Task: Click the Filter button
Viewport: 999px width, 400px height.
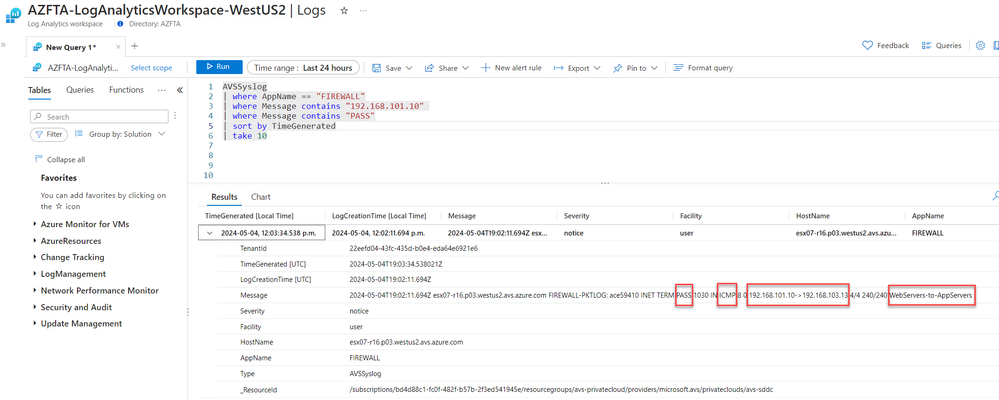Action: [x=49, y=134]
